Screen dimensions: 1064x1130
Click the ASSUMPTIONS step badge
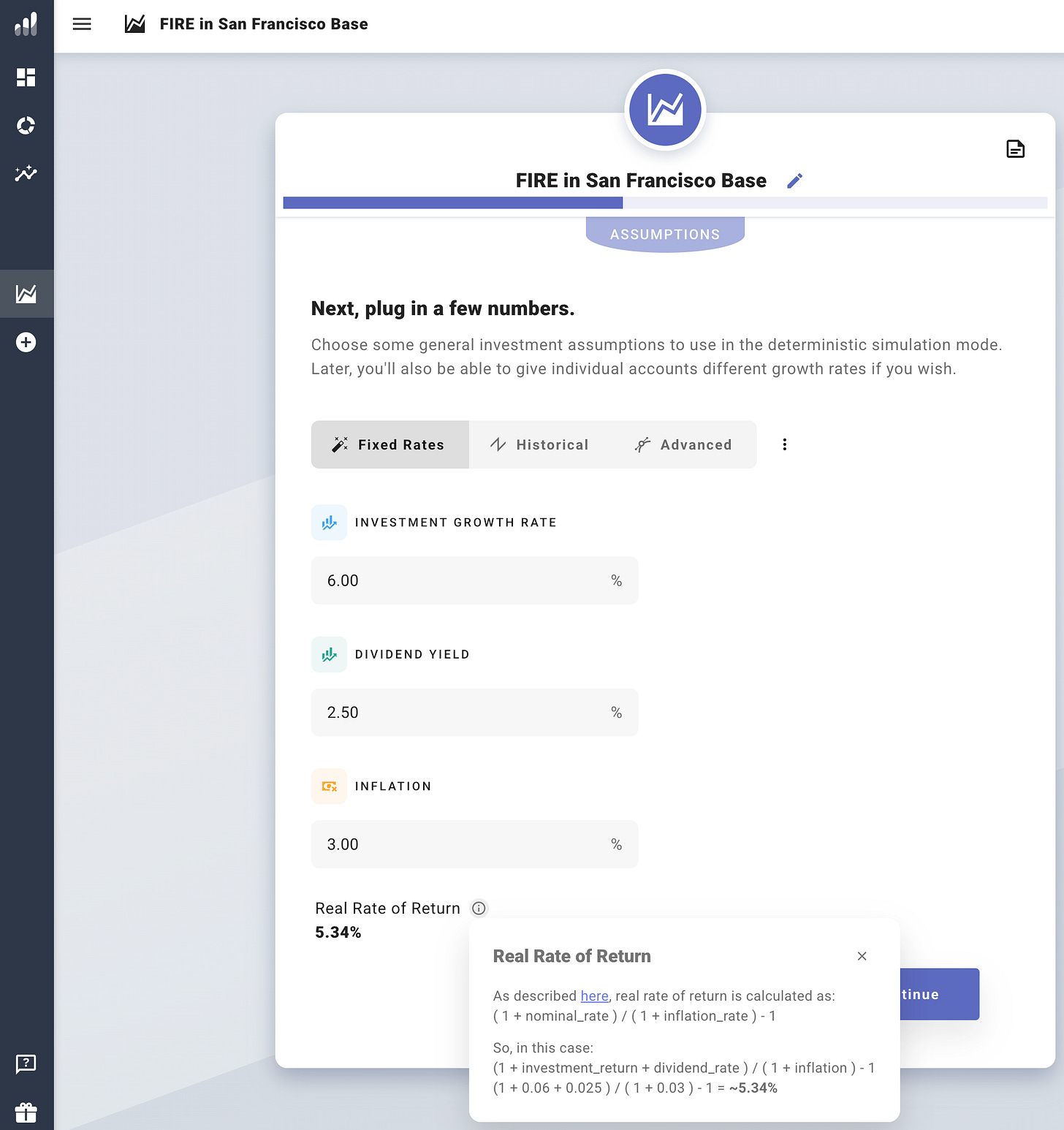[665, 235]
